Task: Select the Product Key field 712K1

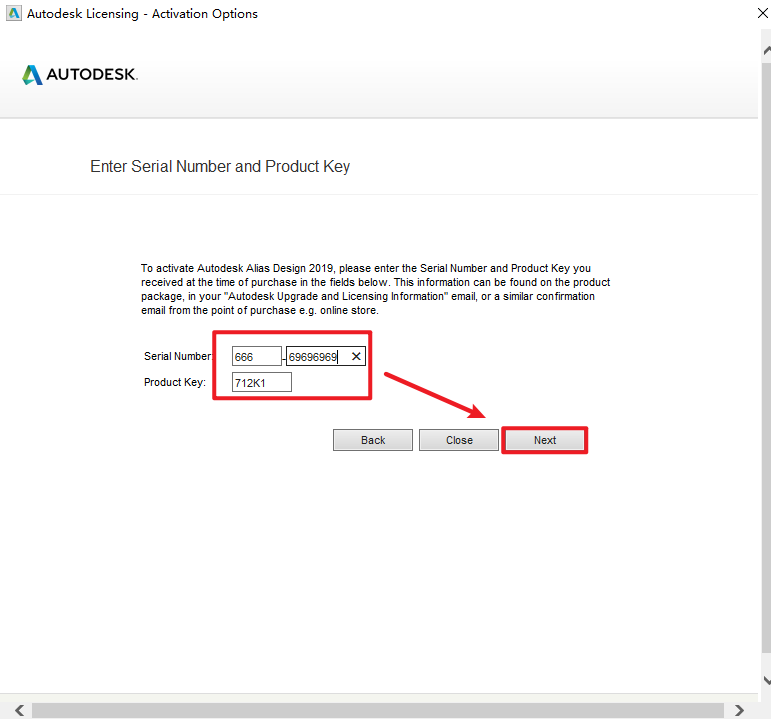Action: coord(262,382)
